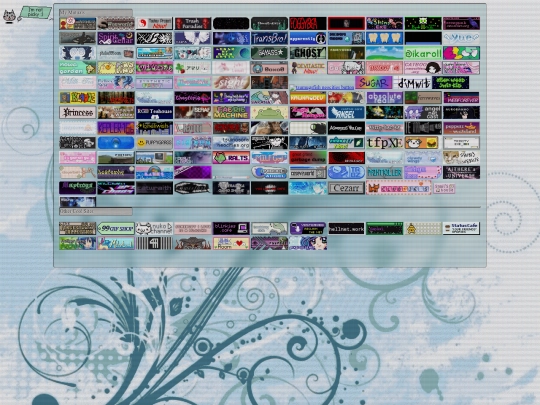The width and height of the screenshot is (540, 405).
Task: Click the My Mutuals section header
Action: [x=96, y=13]
